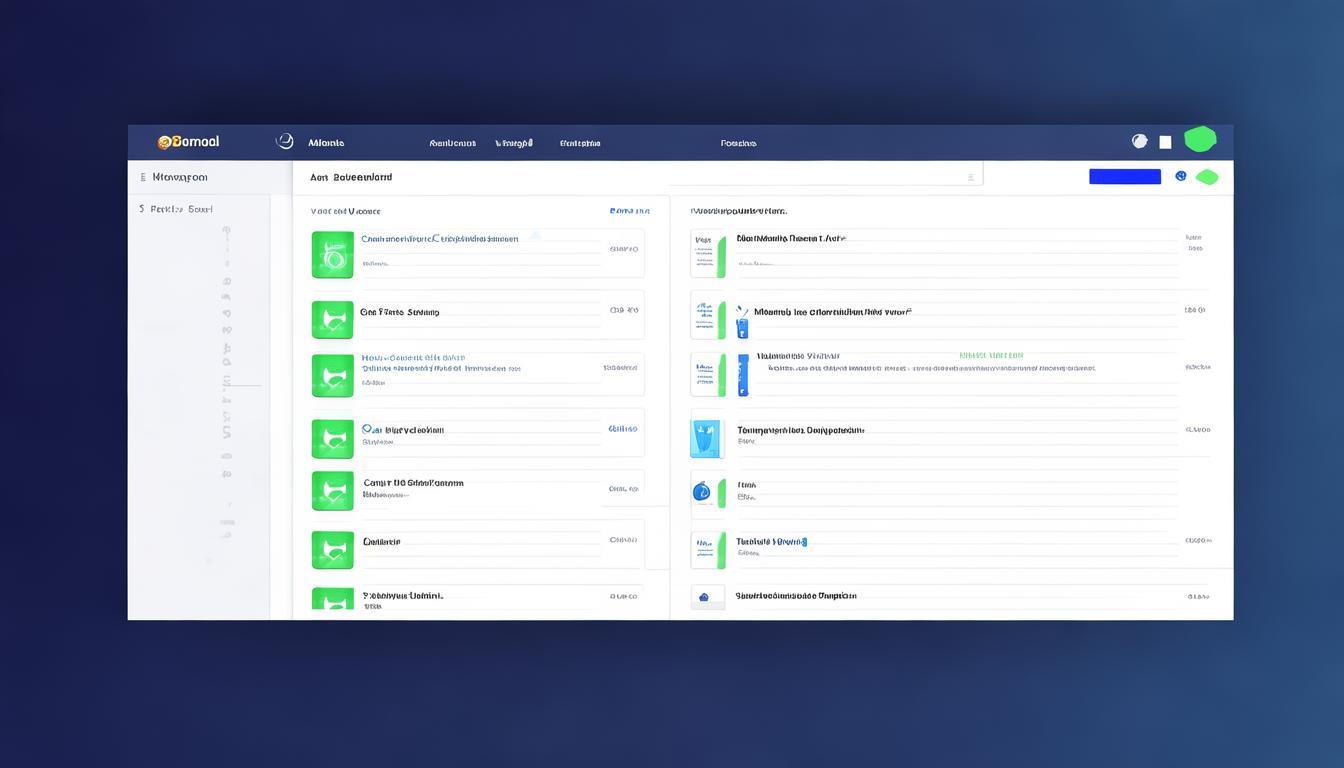Click the white square icon in top header
This screenshot has height=768, width=1344.
click(1165, 142)
